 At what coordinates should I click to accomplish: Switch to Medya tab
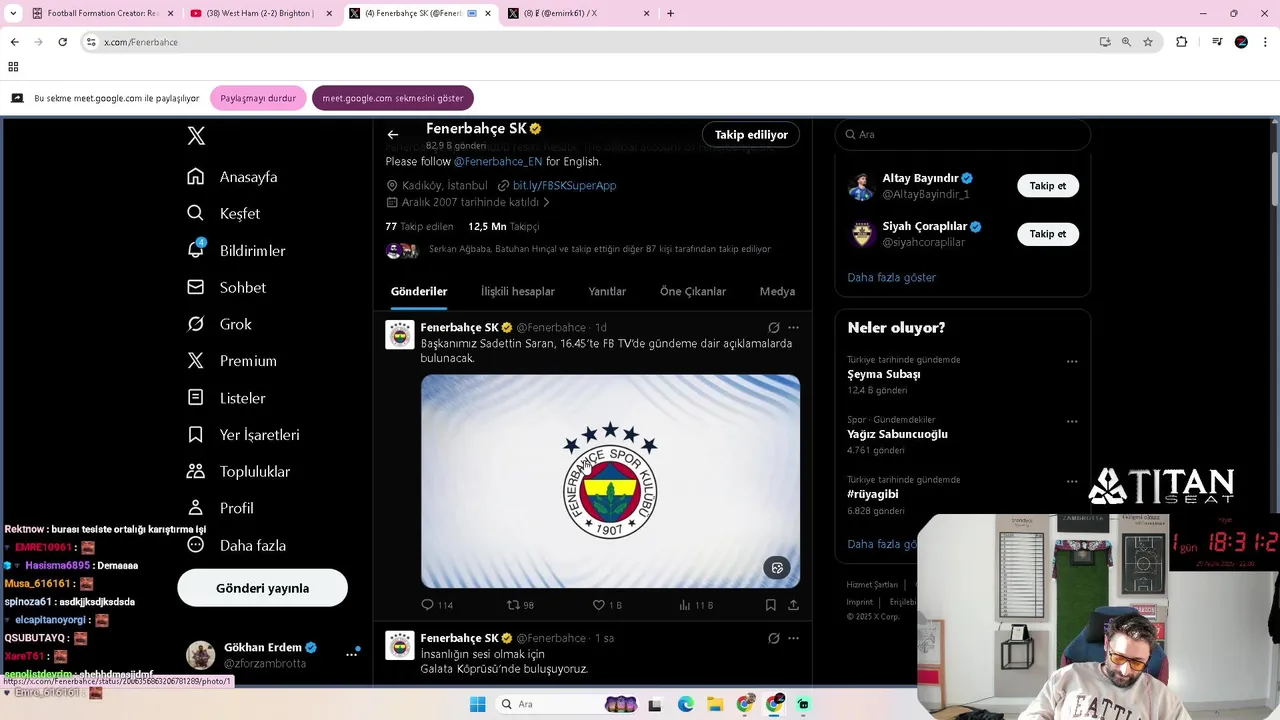pos(777,291)
